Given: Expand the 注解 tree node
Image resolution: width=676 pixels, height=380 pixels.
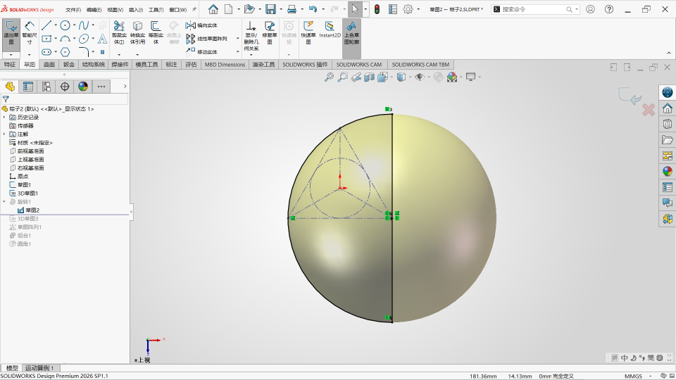Looking at the screenshot, I should 4,134.
